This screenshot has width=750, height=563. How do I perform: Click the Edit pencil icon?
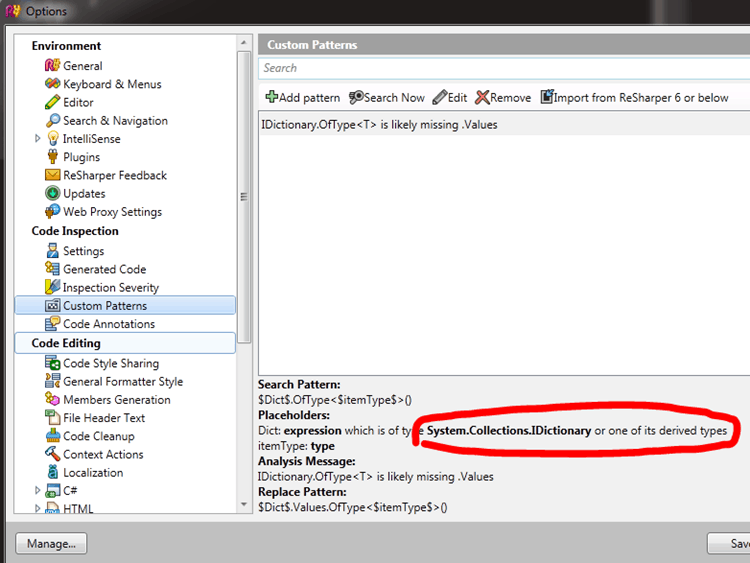(439, 98)
